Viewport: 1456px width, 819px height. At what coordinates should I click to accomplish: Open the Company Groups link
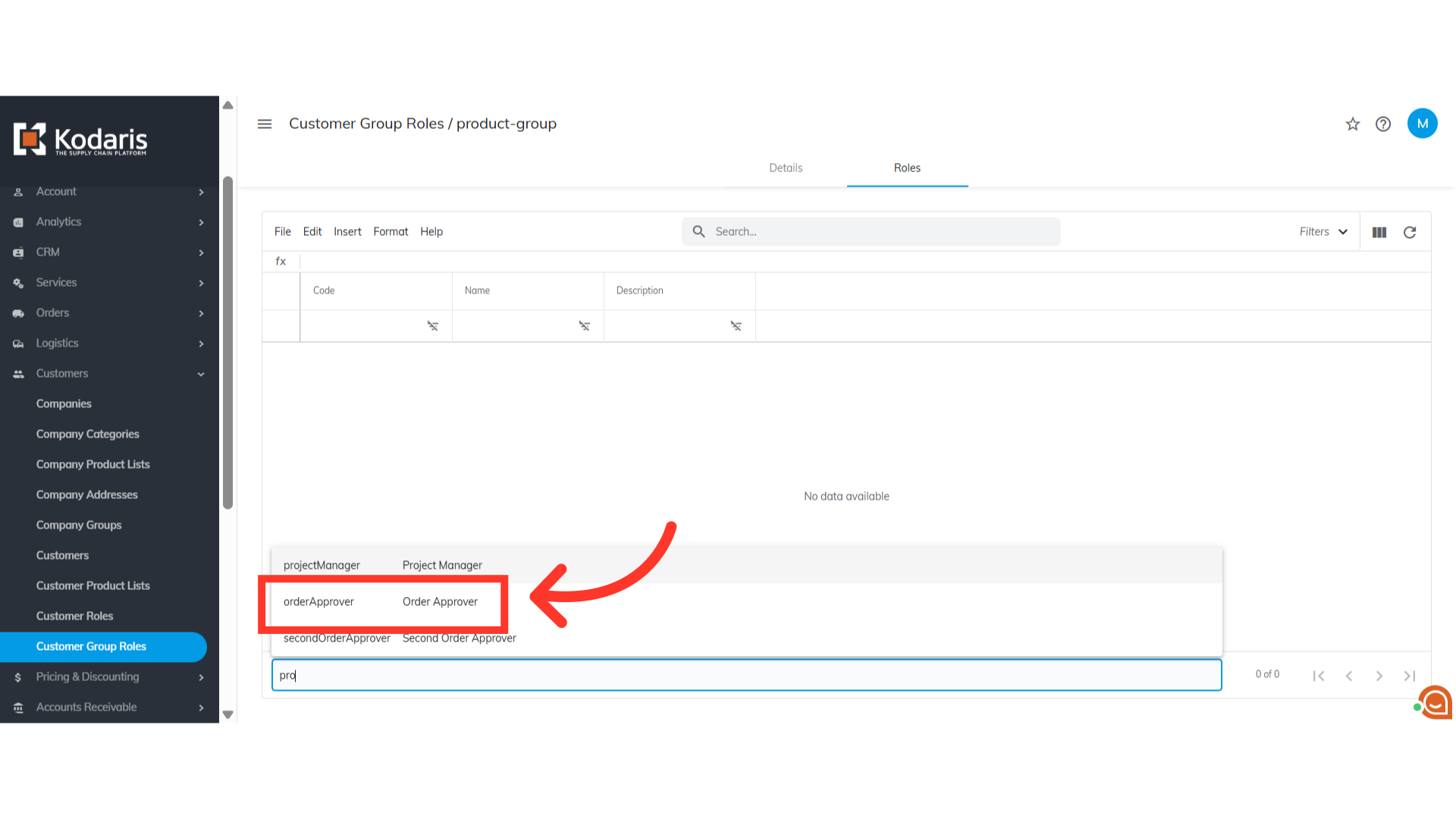[79, 525]
